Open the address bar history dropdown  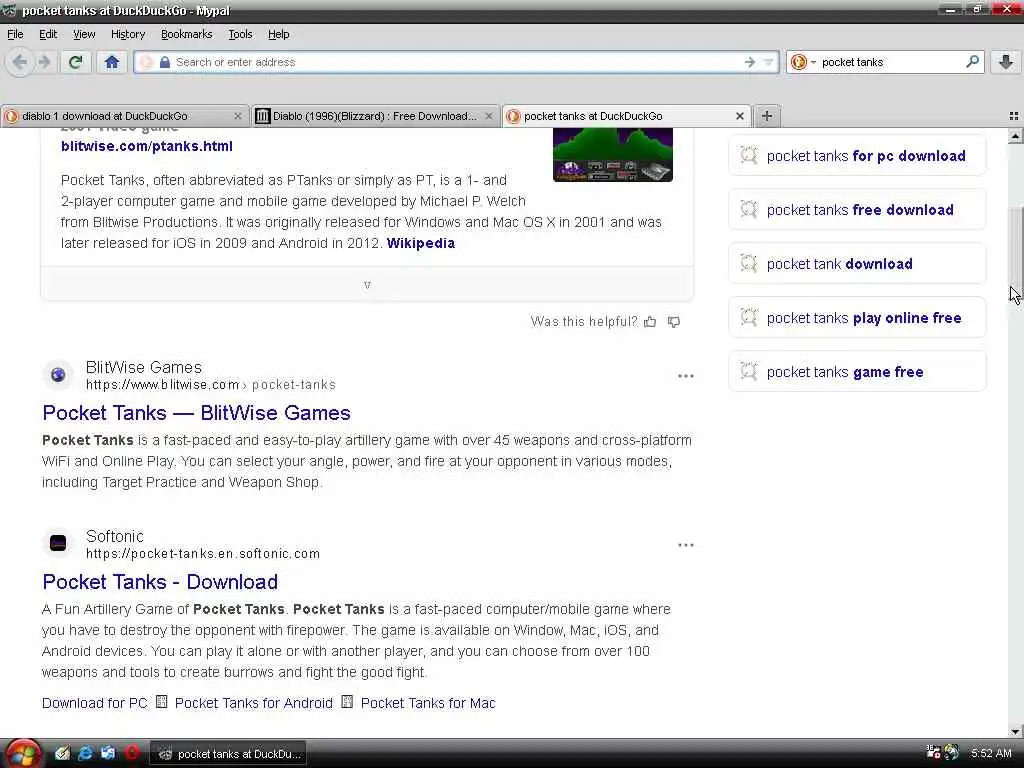(769, 62)
